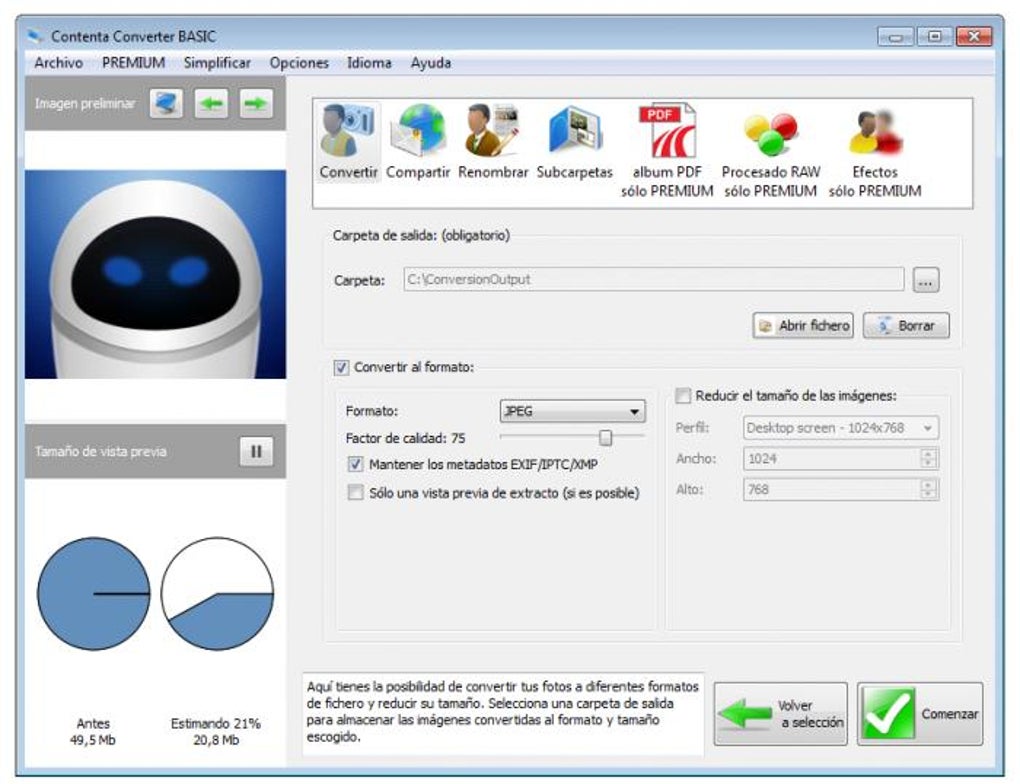This screenshot has height=784, width=1020.
Task: Pause the Tamaño de vista previa estimation
Action: click(256, 451)
